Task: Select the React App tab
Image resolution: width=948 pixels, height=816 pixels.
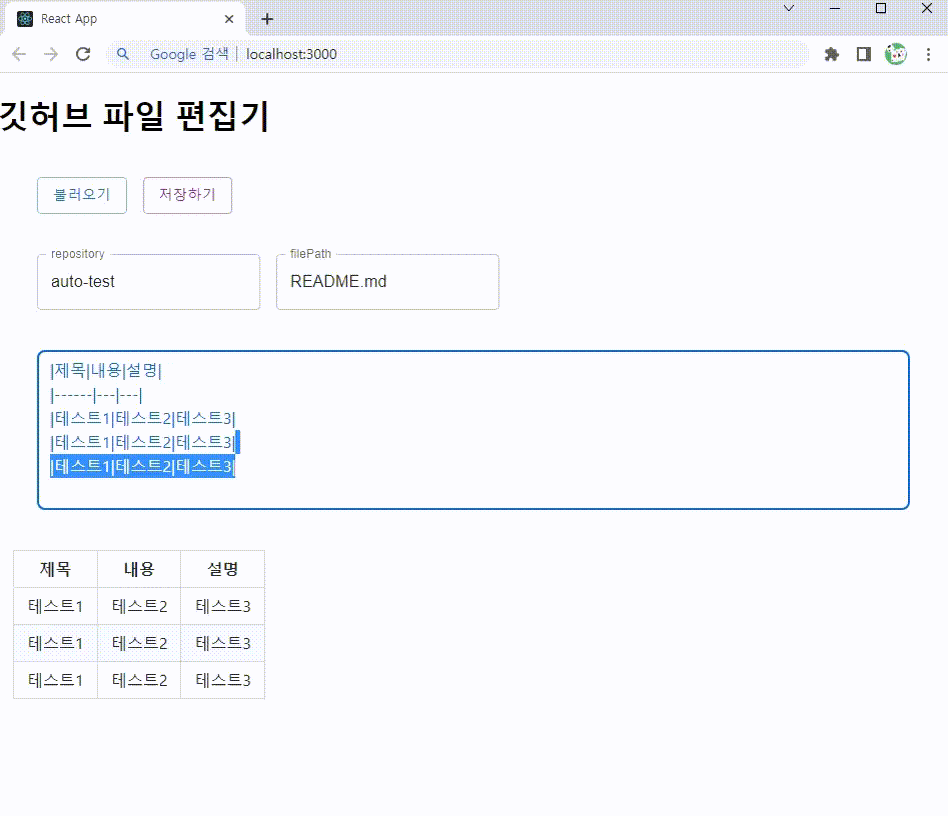Action: 125,19
